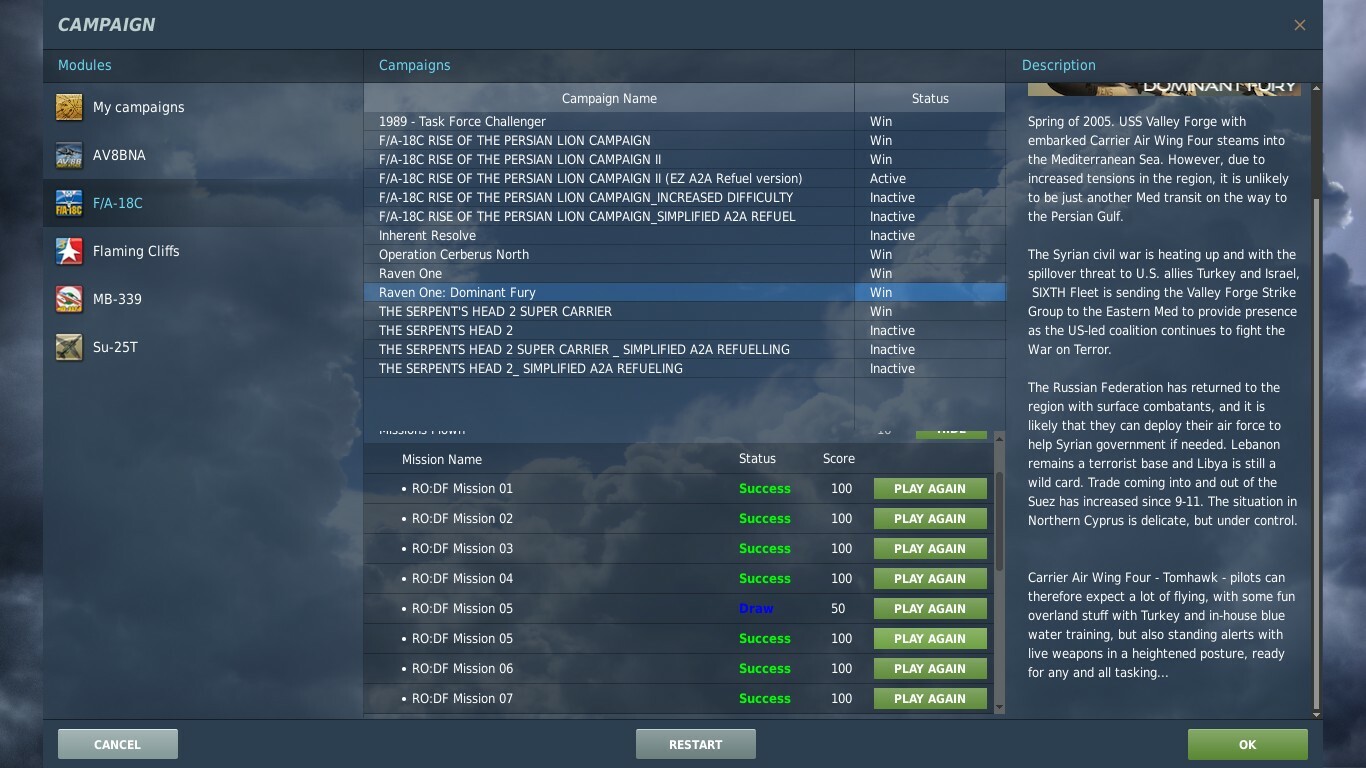This screenshot has height=768, width=1366.
Task: Open the Flaming Cliffs module label
Action: tap(136, 251)
